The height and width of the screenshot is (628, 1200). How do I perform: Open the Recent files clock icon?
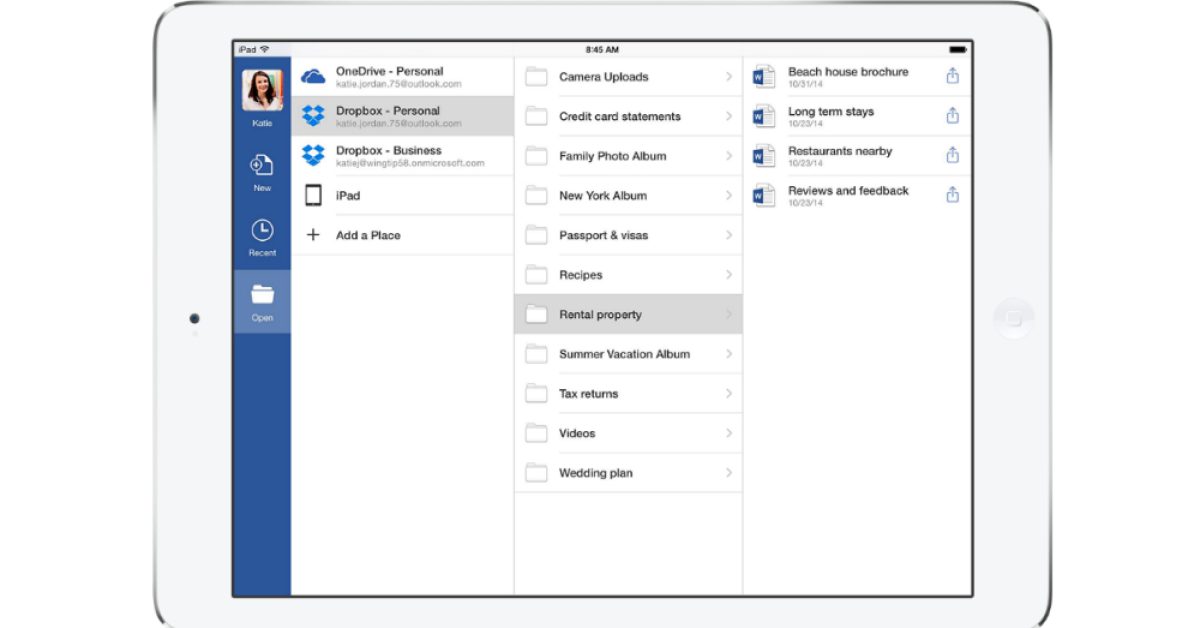click(x=261, y=231)
